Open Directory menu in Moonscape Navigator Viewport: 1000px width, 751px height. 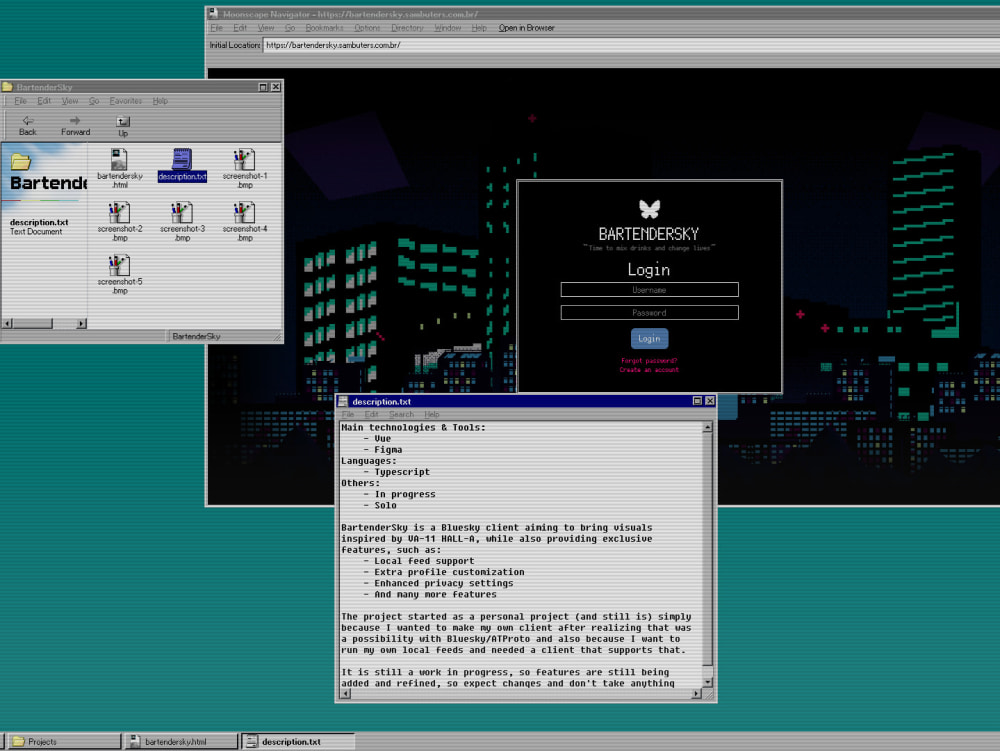[x=407, y=28]
